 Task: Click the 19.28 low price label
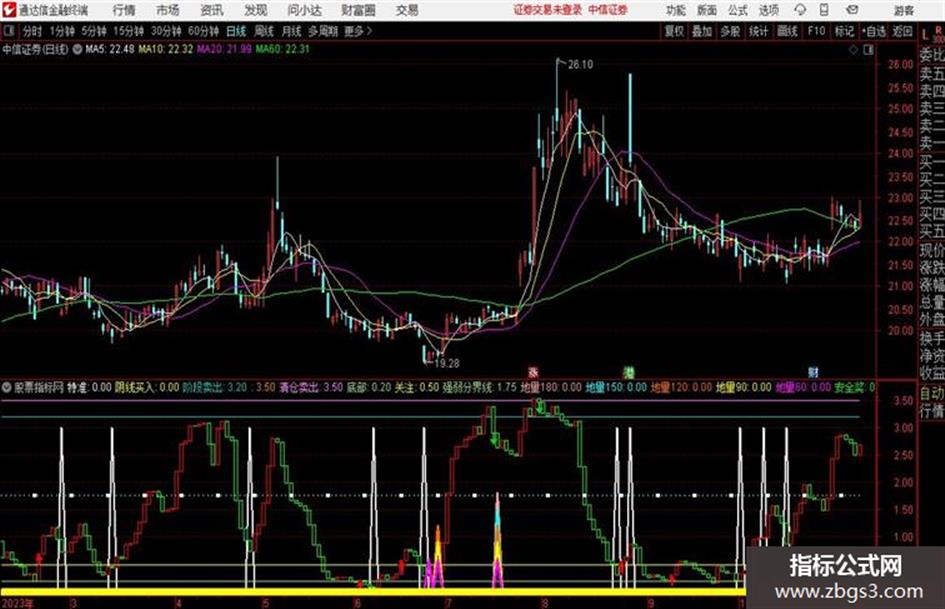point(447,364)
